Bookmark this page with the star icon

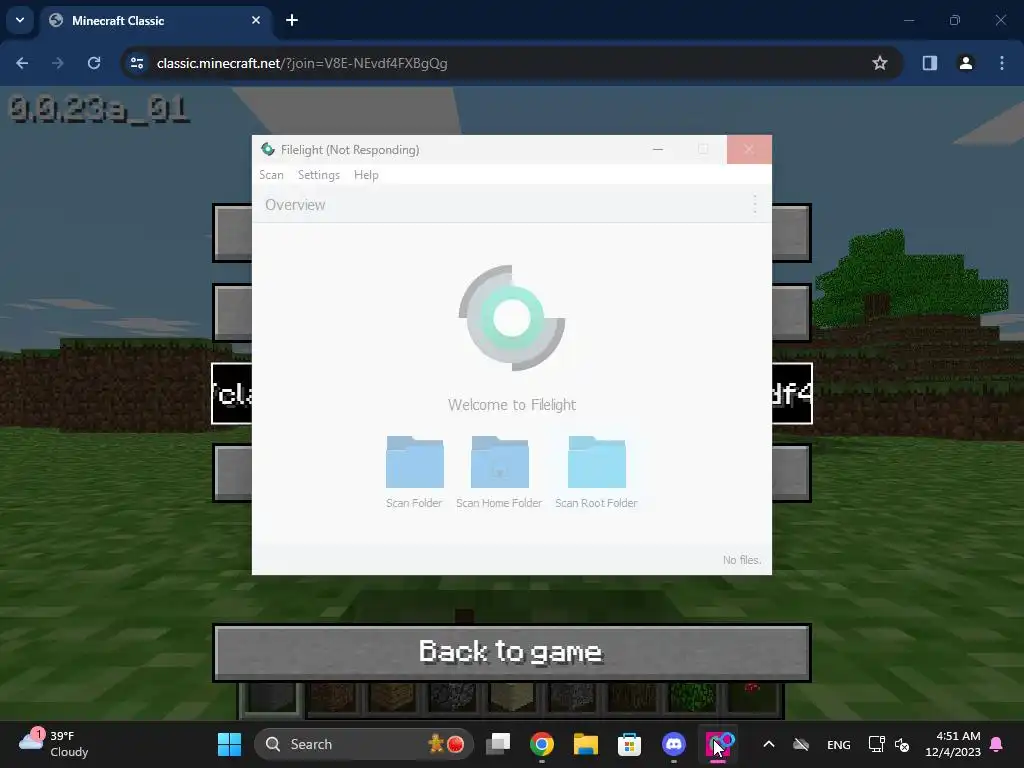[x=880, y=63]
